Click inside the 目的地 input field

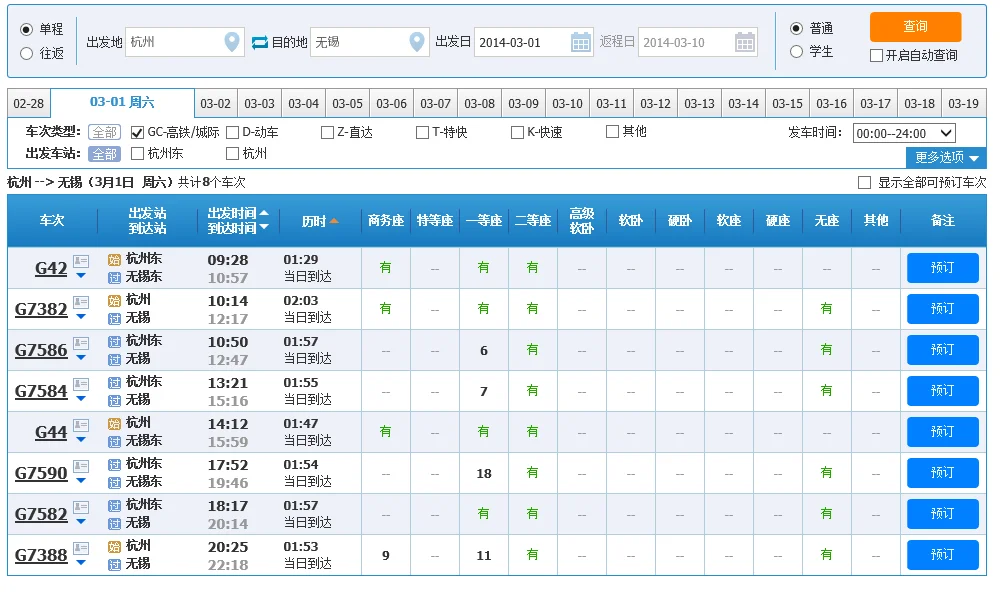pos(360,41)
